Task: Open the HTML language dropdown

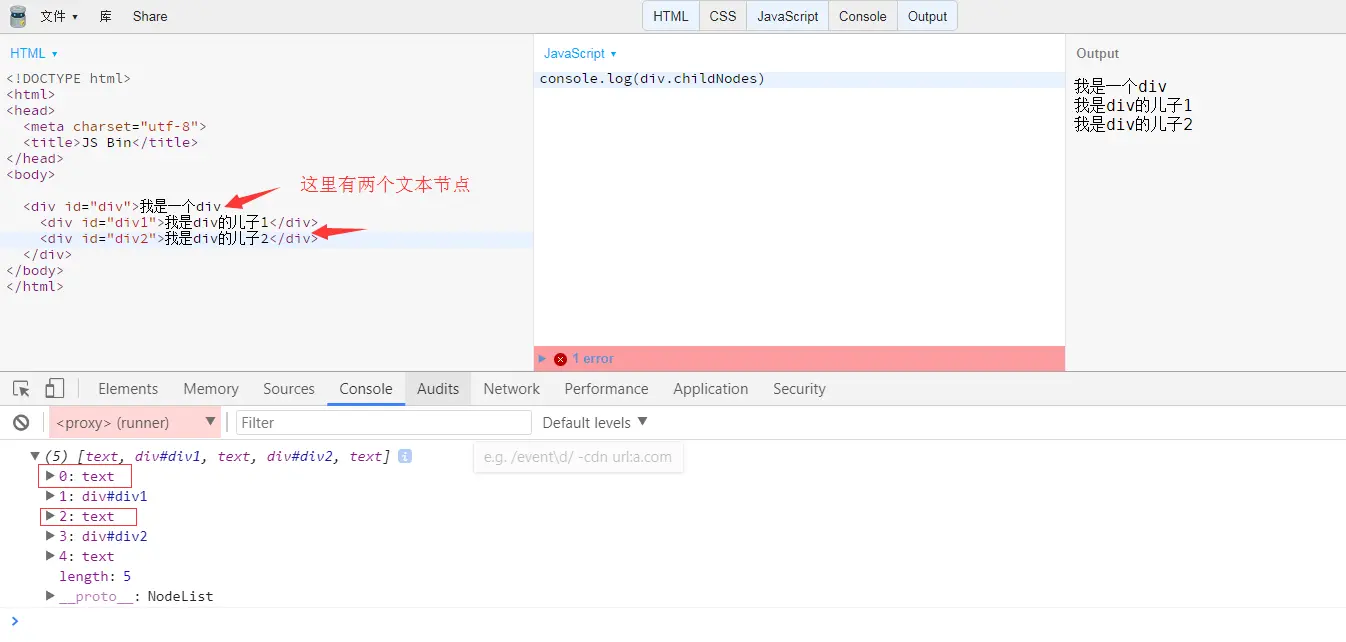Action: (x=34, y=53)
